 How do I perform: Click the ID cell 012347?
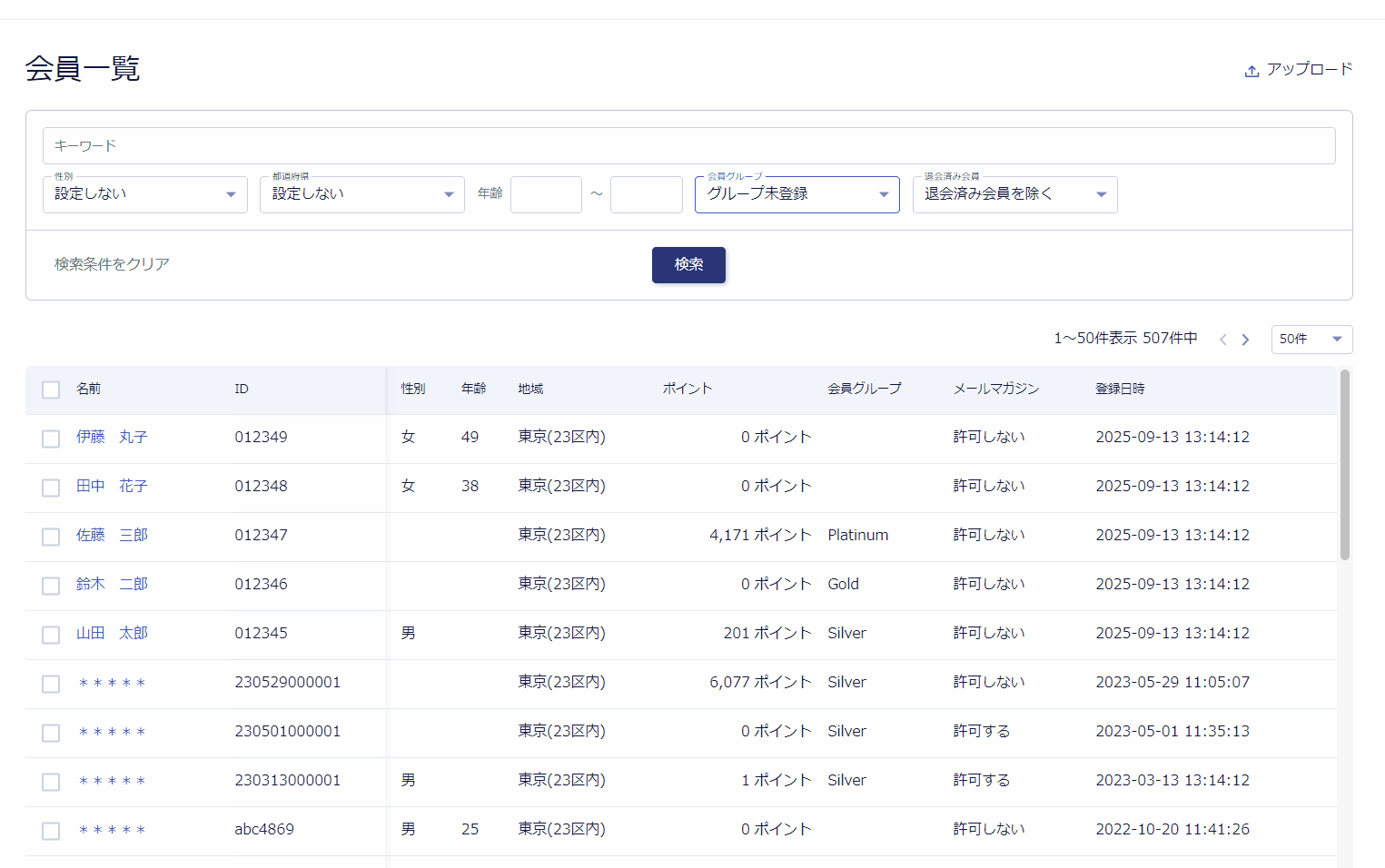pyautogui.click(x=261, y=535)
